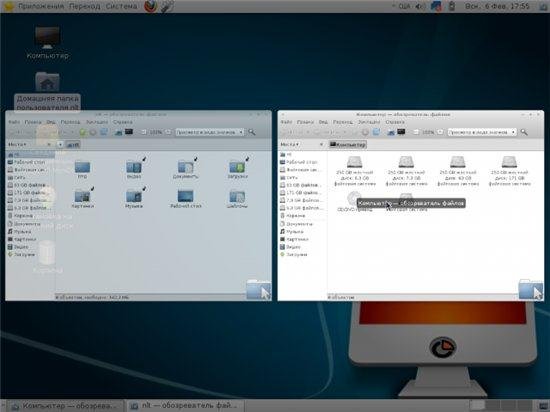Open the Вид menu in Компьютер window
Viewport: 550px width, 412px height.
coord(323,122)
